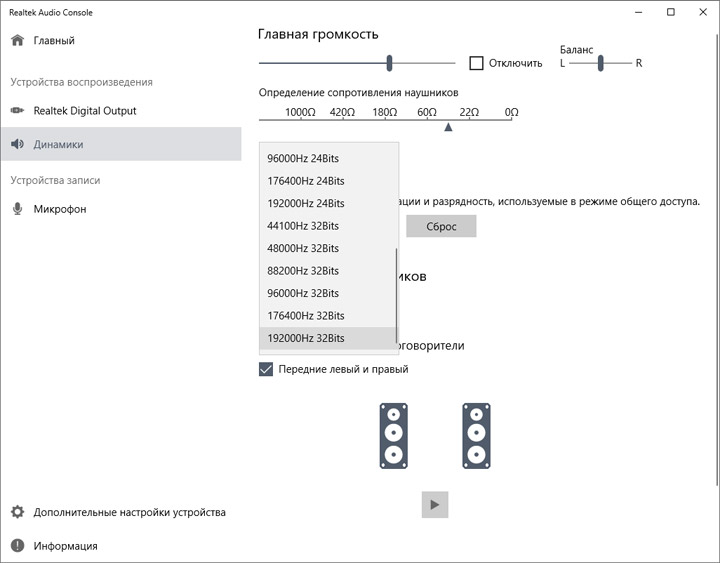Click the microphone icon beside Микрофон
Image resolution: width=720 pixels, height=563 pixels.
point(17,209)
